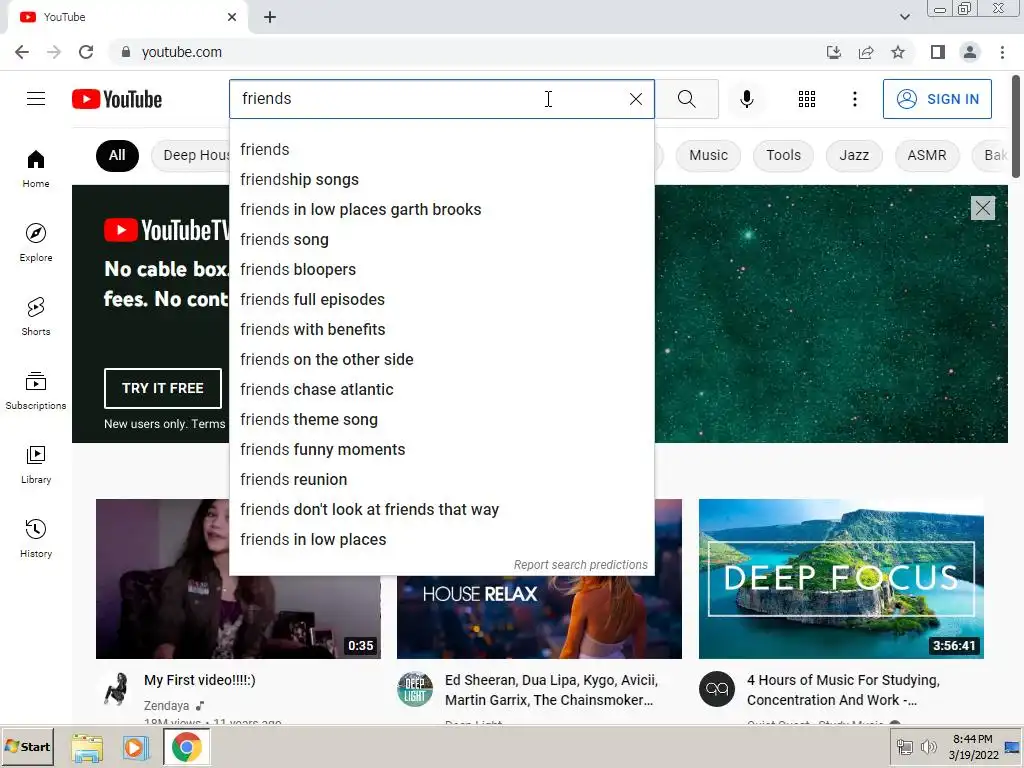Choose suggestion 'friends bloopers'
The width and height of the screenshot is (1024, 768).
pos(441,270)
